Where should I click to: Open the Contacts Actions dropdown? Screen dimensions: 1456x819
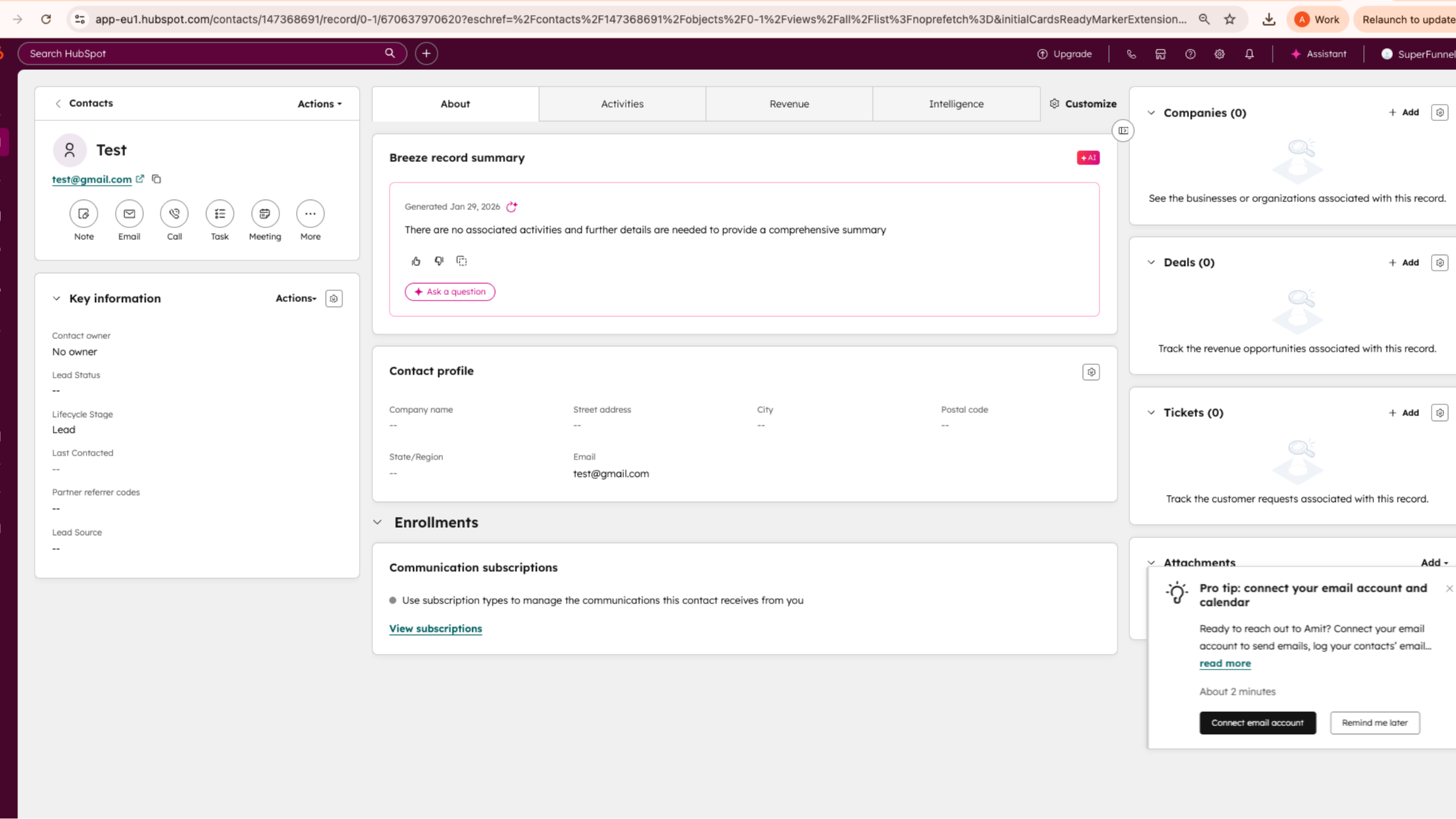(319, 104)
